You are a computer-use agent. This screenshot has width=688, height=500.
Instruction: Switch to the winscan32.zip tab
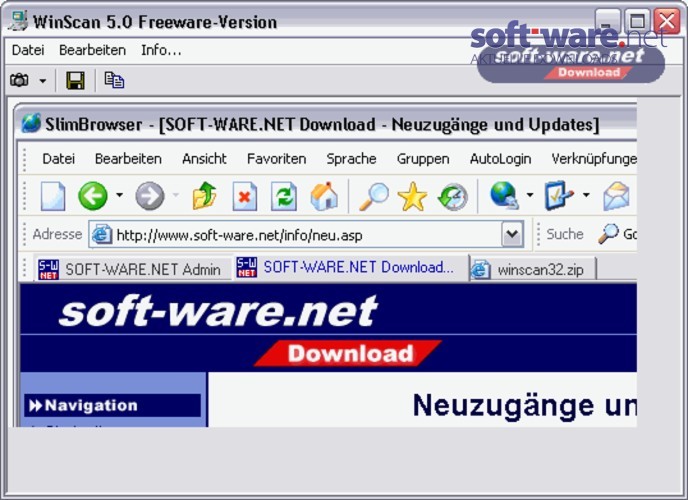pyautogui.click(x=533, y=269)
